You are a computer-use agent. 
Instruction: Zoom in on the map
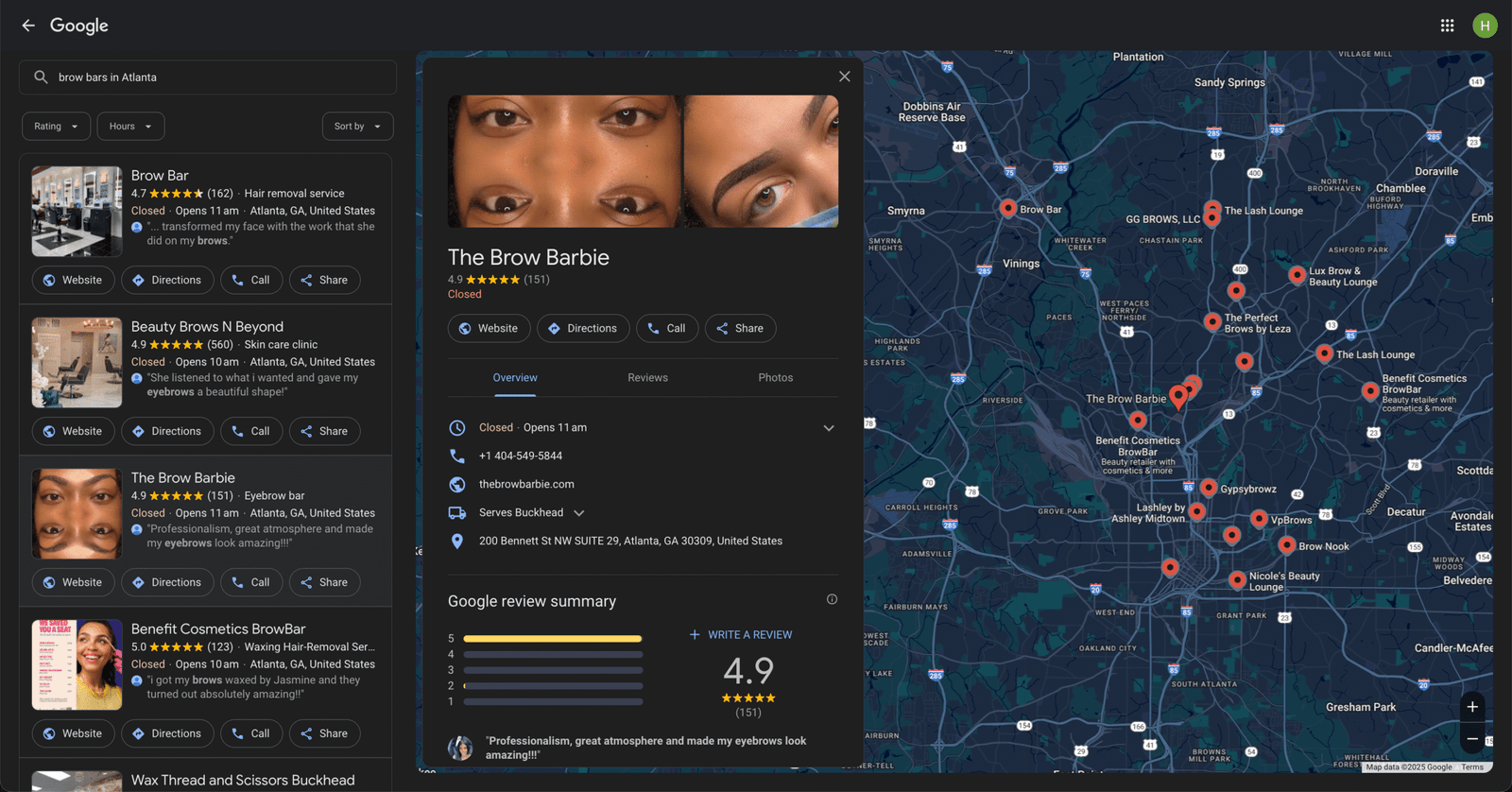pyautogui.click(x=1472, y=707)
